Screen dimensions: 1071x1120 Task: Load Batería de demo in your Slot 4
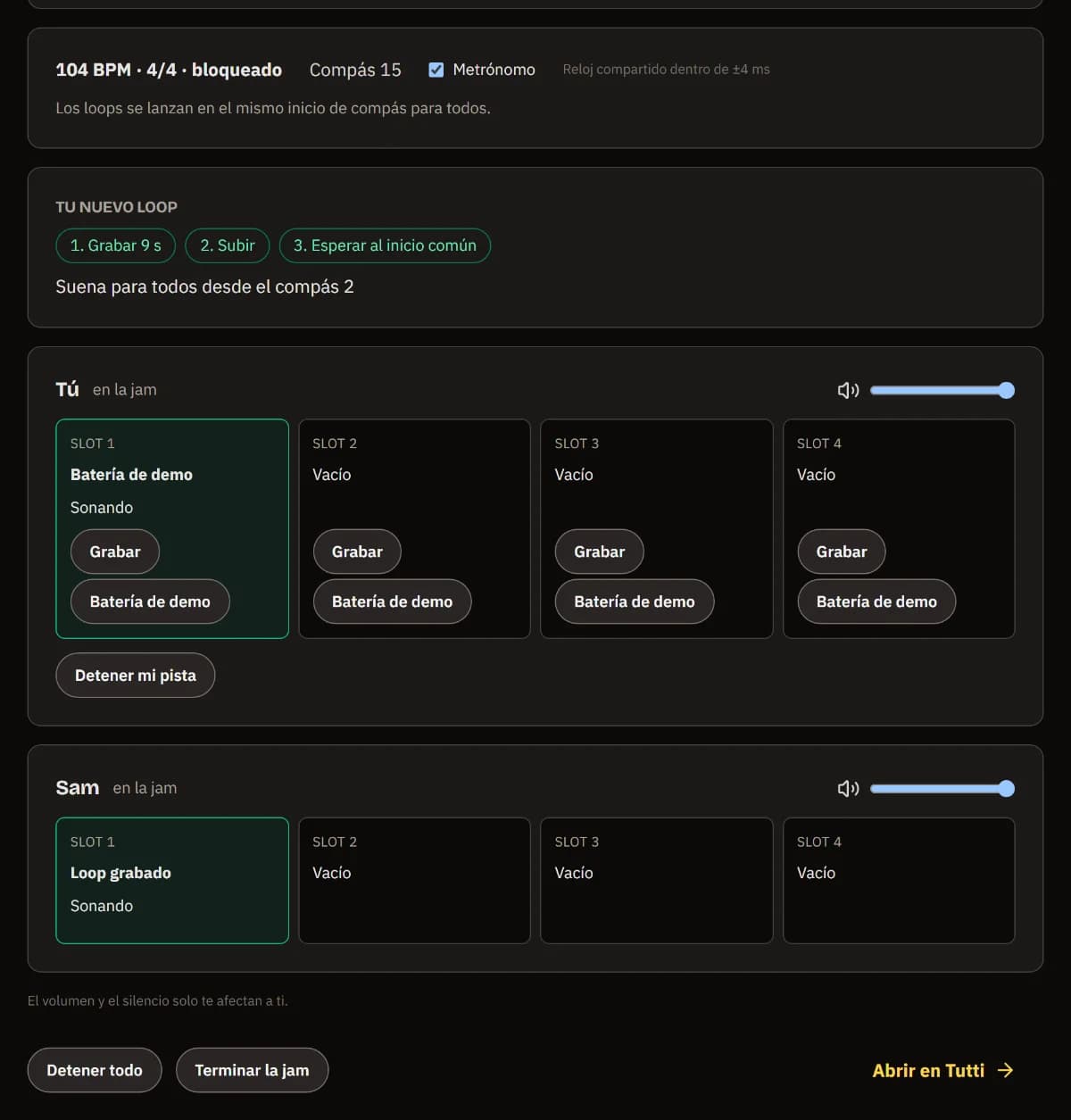coord(876,601)
